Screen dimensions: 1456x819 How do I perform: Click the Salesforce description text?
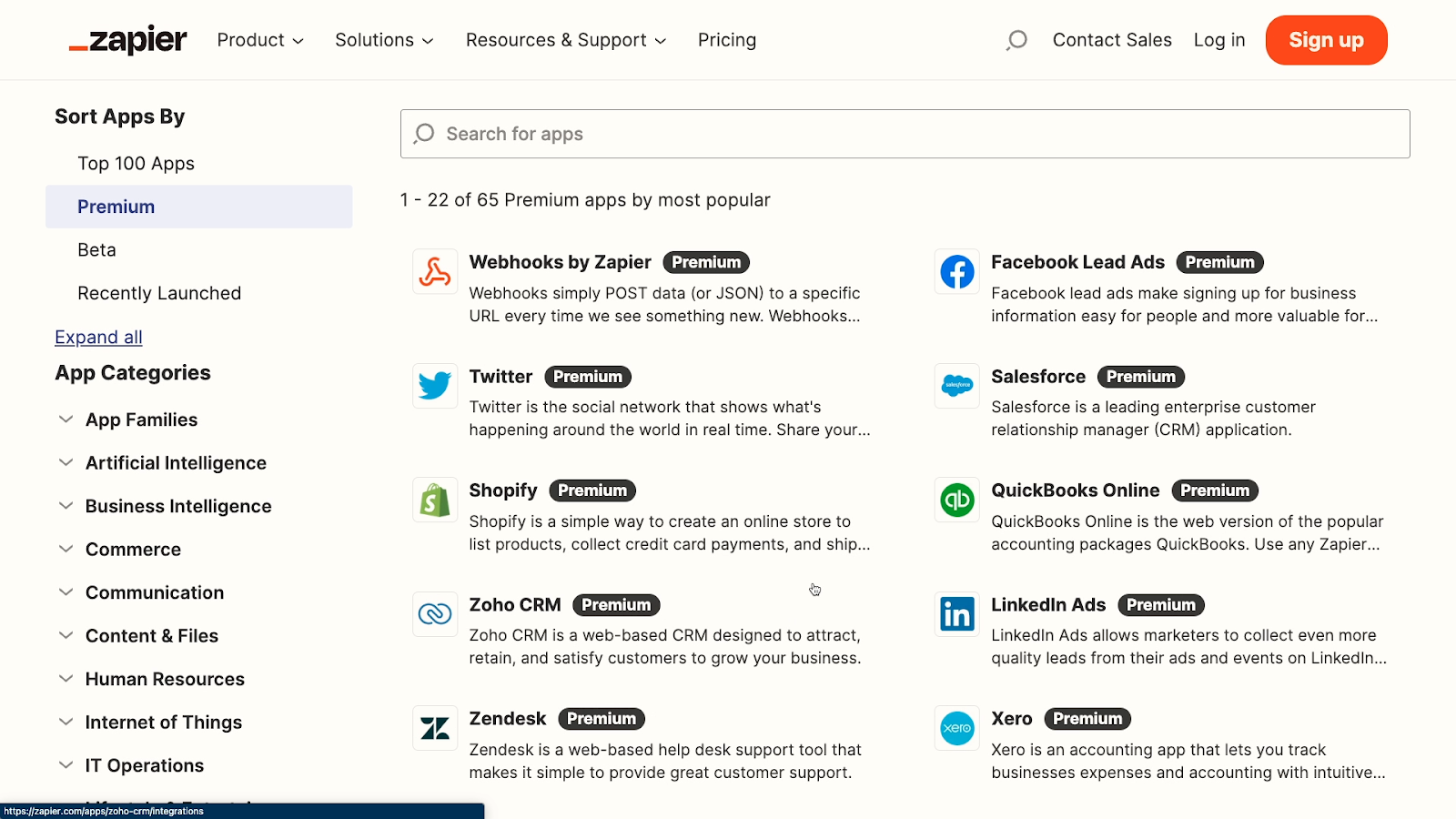(x=1153, y=419)
